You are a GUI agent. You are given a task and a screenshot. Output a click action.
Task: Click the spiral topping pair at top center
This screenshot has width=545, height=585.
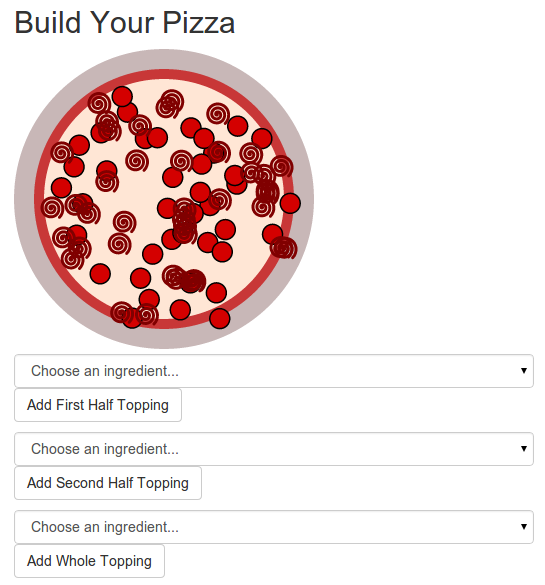click(x=170, y=103)
